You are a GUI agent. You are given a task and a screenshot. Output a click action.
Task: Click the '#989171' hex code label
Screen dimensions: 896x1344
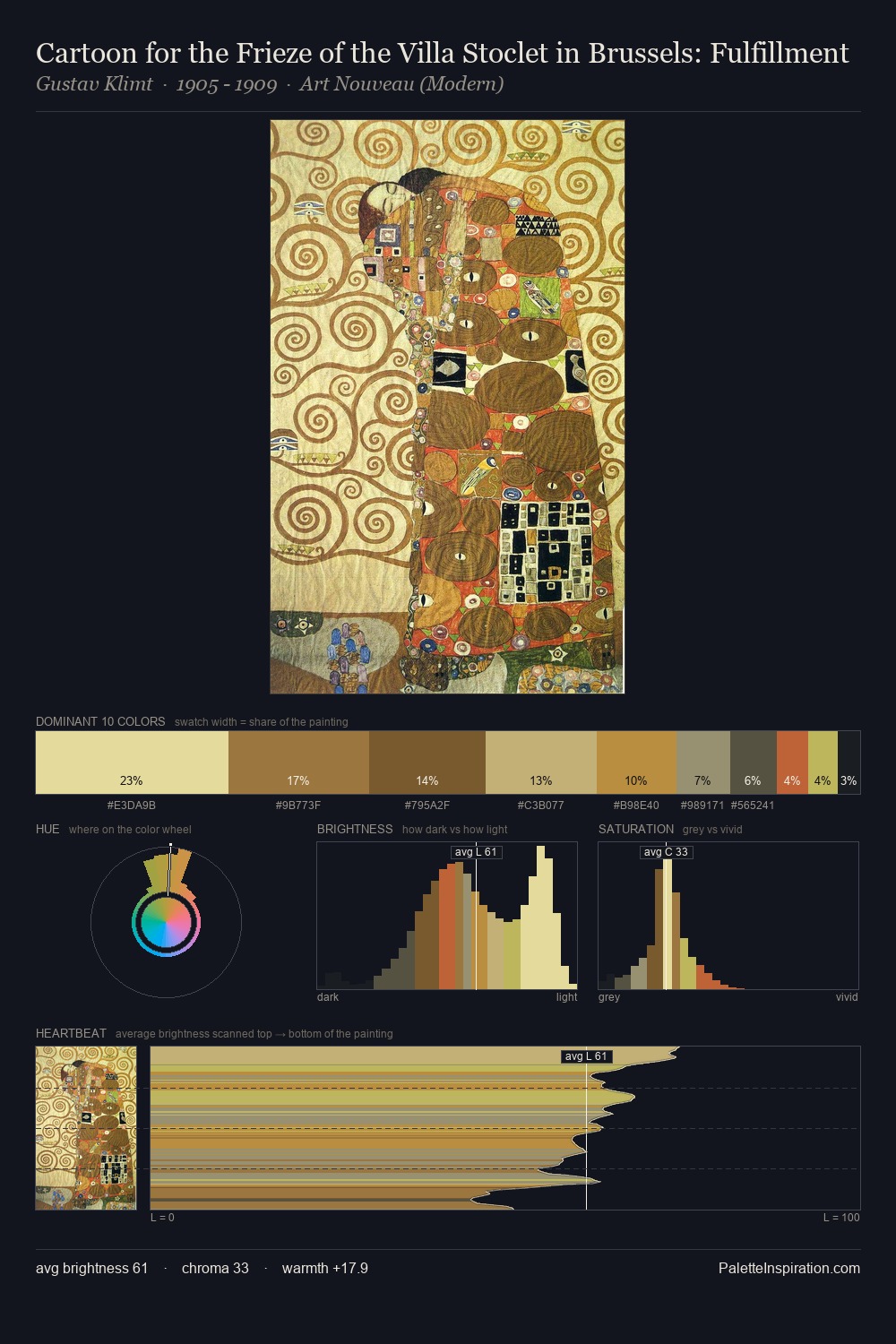pyautogui.click(x=702, y=806)
